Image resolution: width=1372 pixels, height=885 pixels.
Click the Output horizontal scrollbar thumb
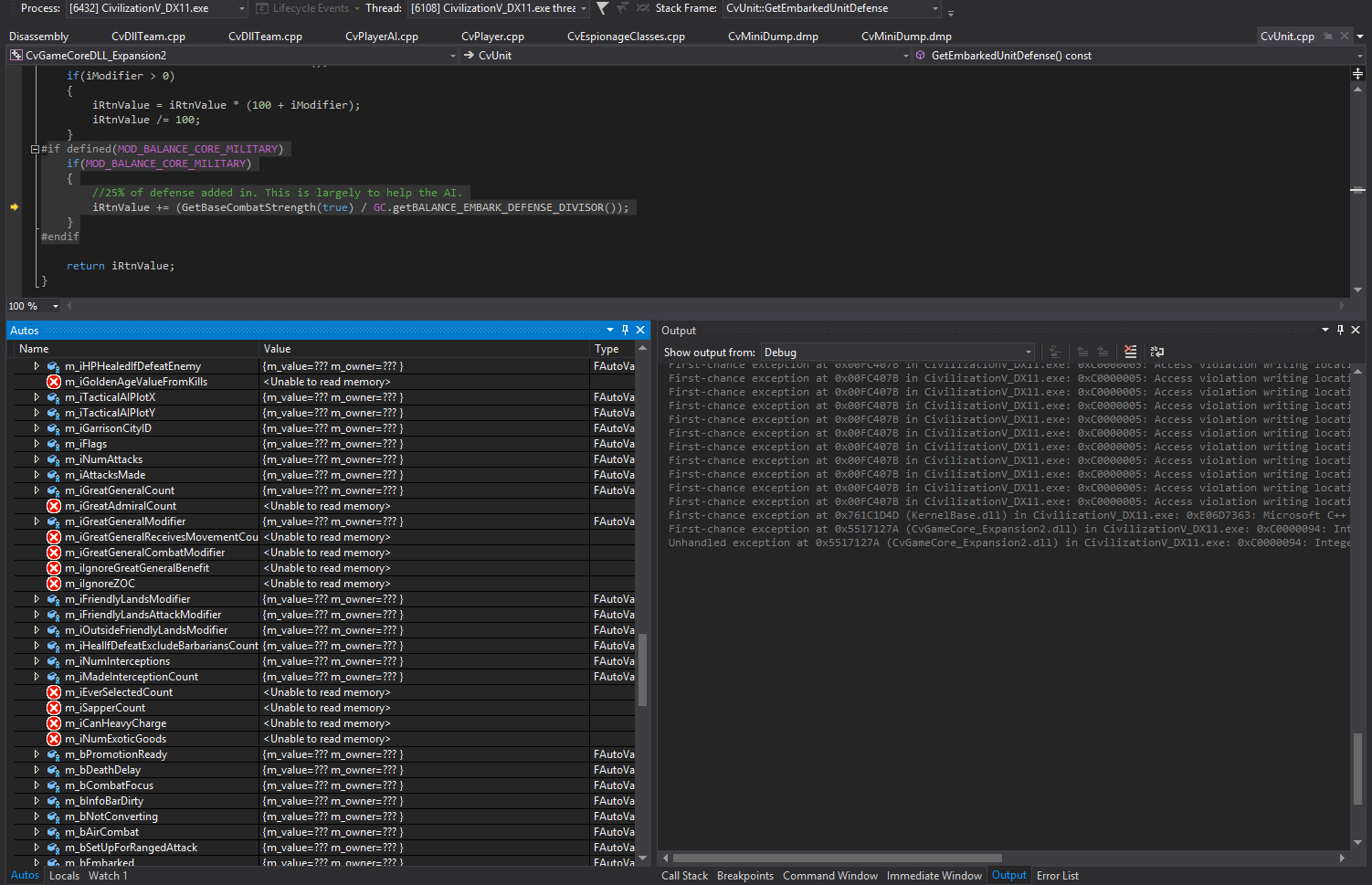(x=837, y=858)
